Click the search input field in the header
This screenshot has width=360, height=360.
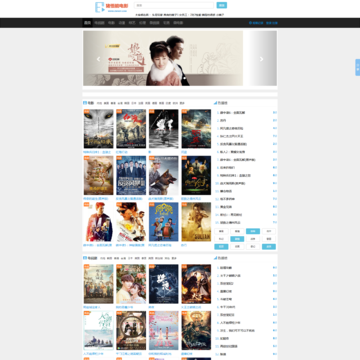point(174,5)
